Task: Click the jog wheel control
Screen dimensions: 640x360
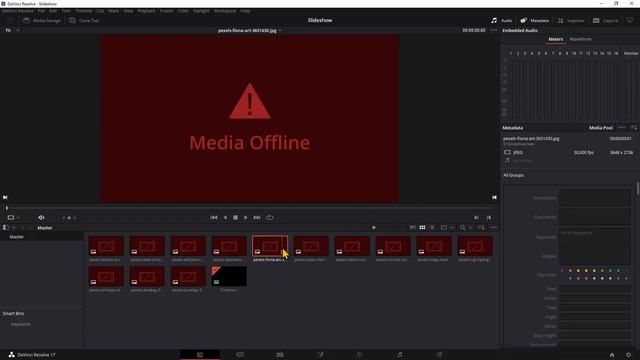Action: click(x=69, y=218)
